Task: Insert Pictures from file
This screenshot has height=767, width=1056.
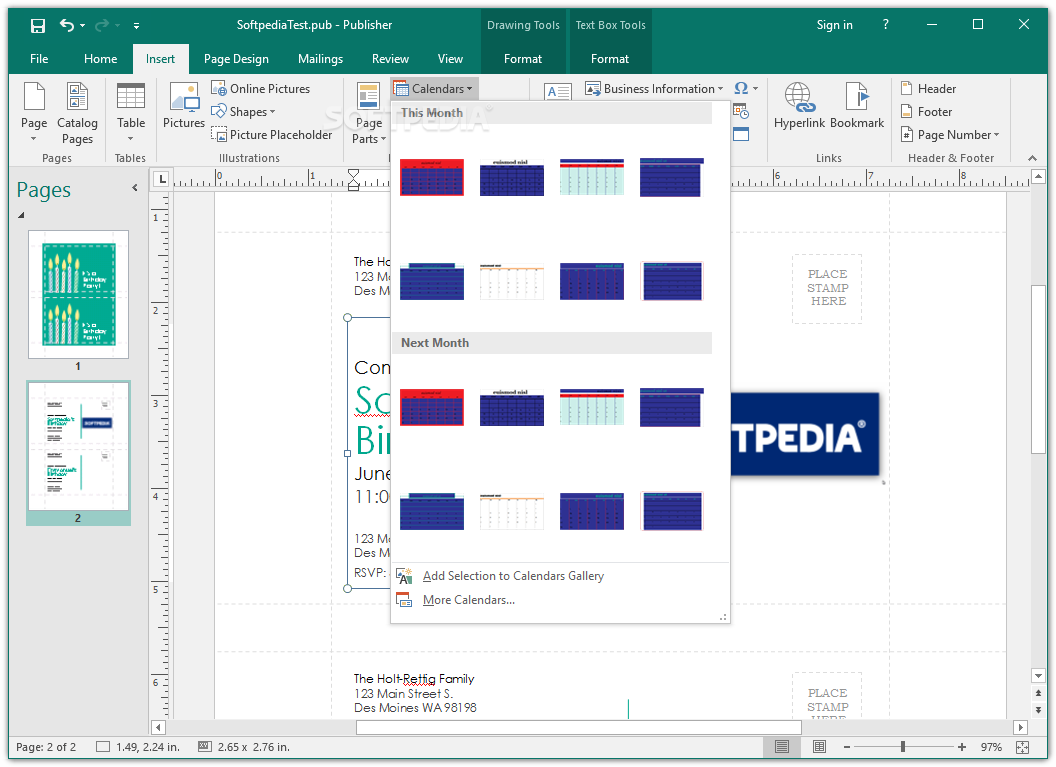Action: coord(184,105)
